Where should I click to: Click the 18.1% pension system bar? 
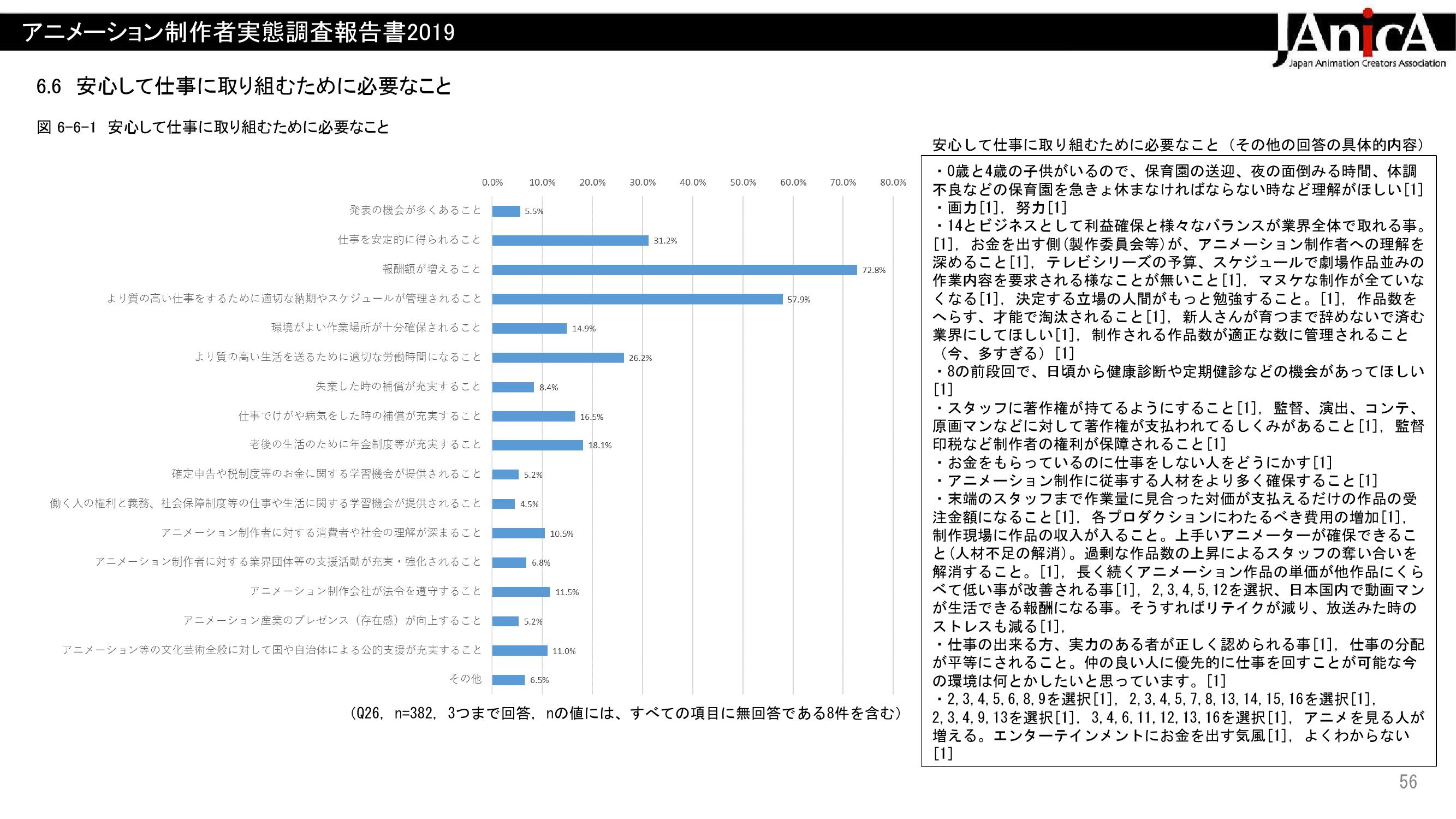point(537,446)
